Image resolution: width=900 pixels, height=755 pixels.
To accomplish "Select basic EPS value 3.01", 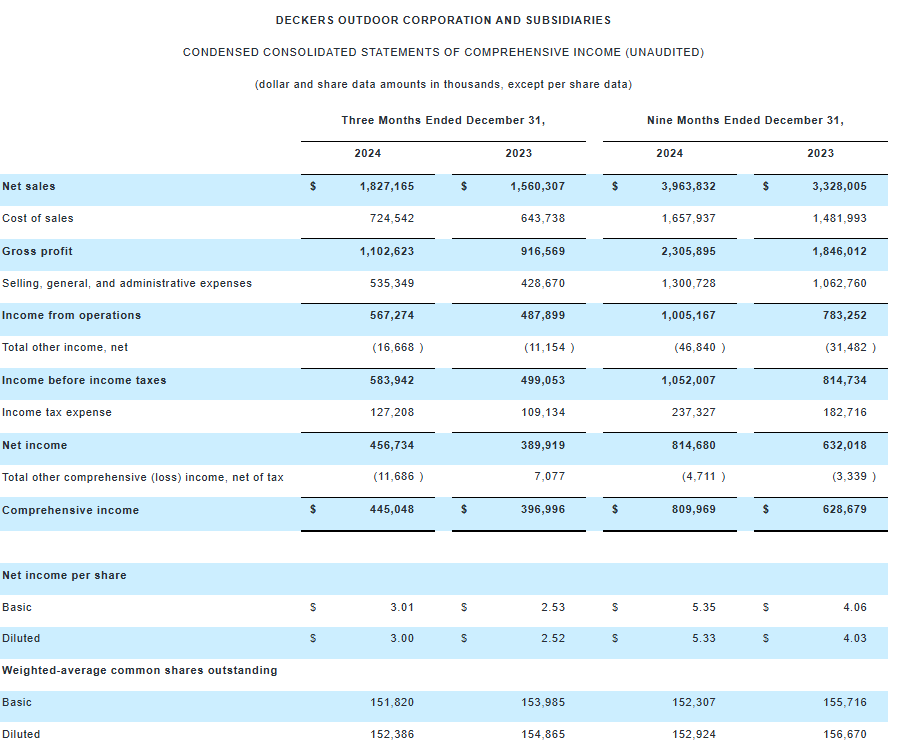I will [402, 607].
